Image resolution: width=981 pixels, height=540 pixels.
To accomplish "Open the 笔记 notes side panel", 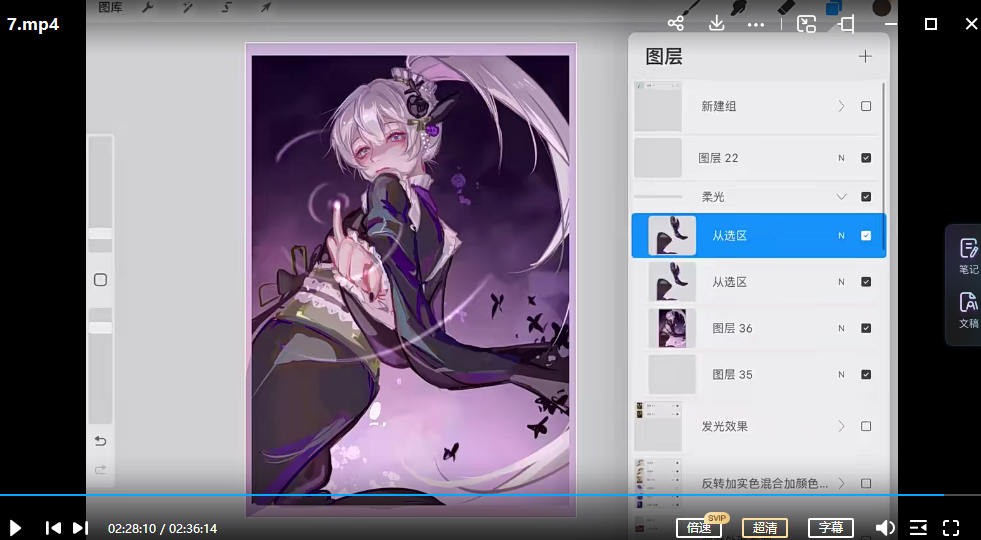I will click(968, 255).
